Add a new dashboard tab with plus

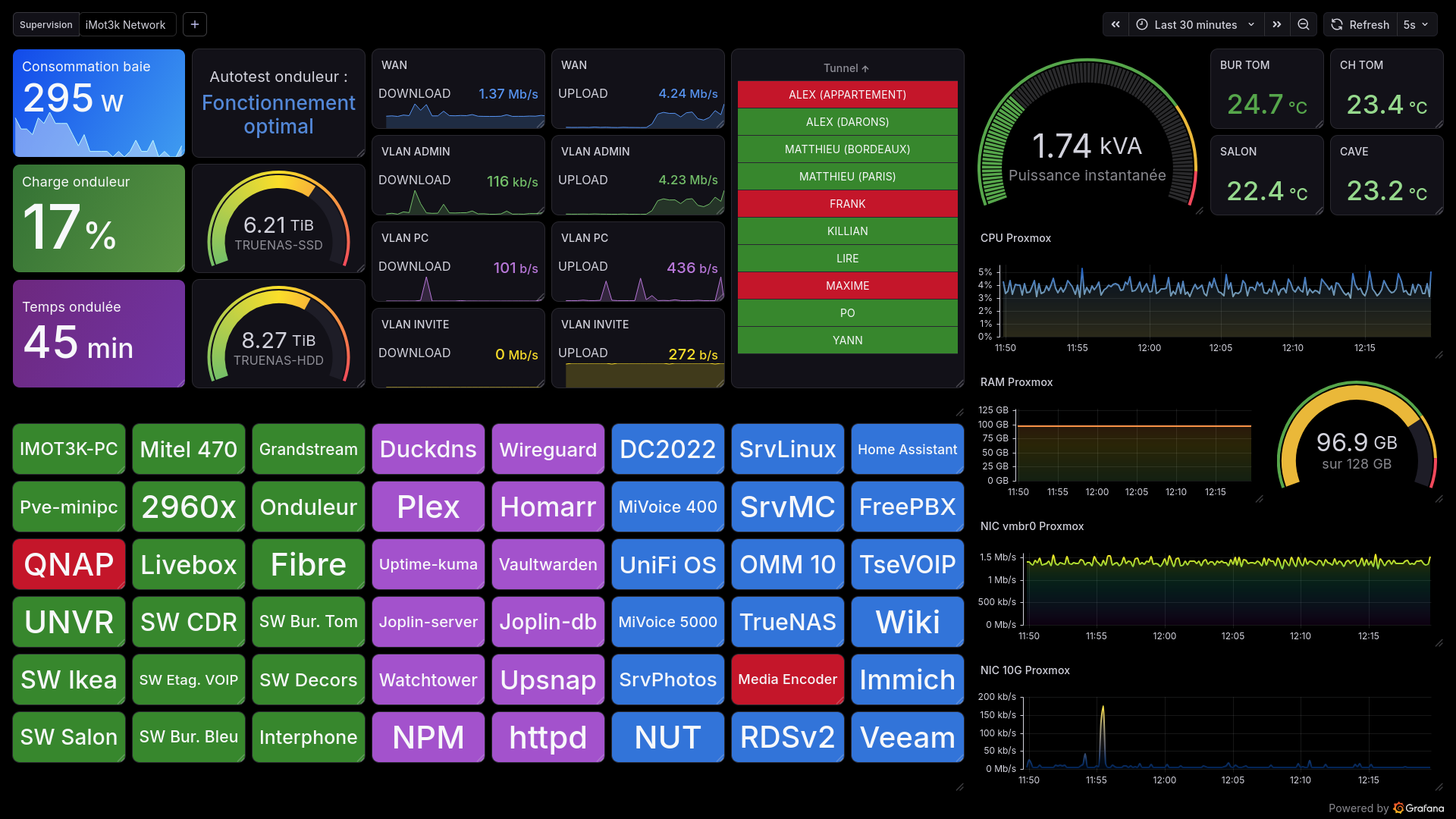(195, 24)
